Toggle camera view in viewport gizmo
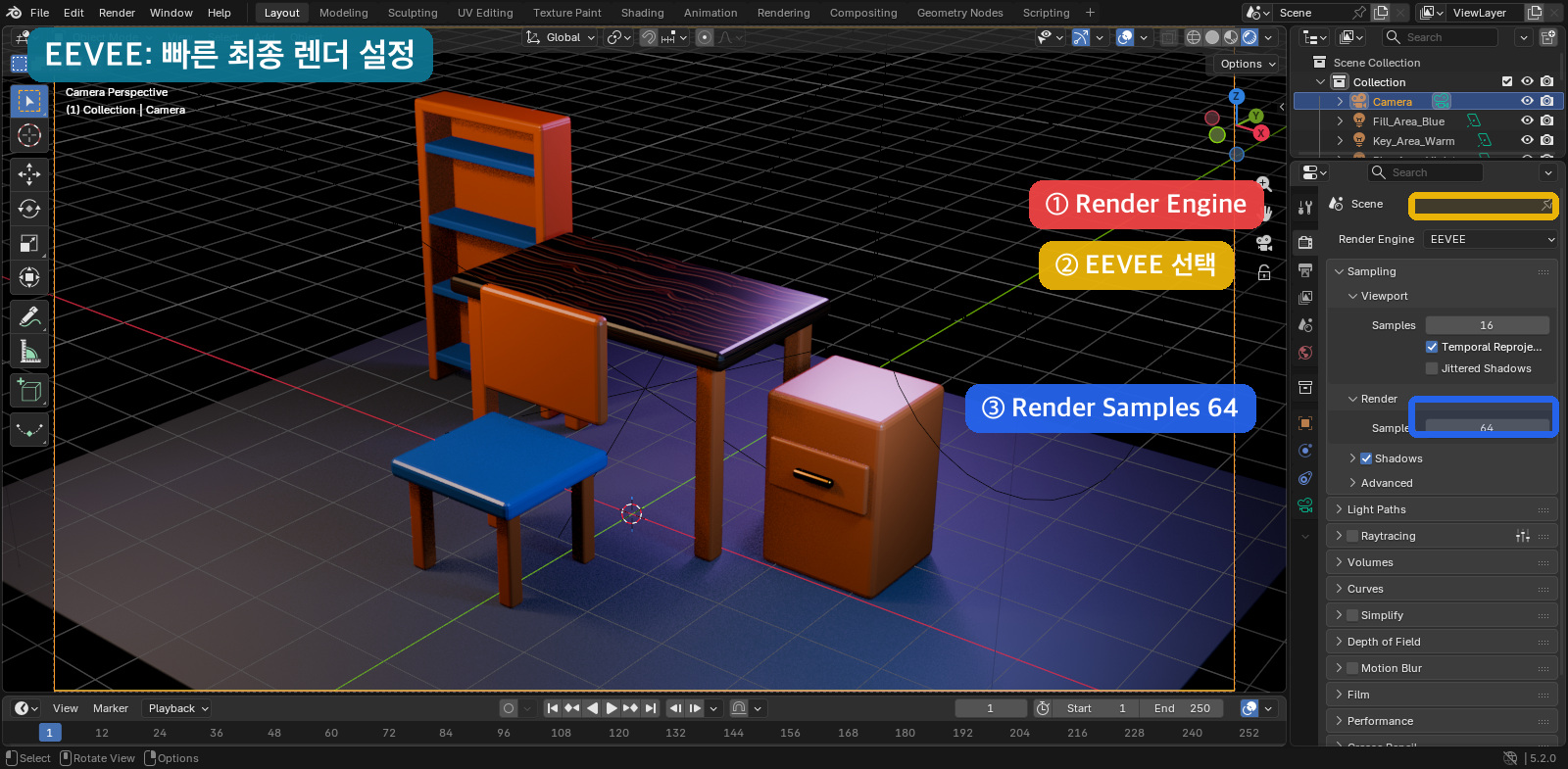 1264,243
